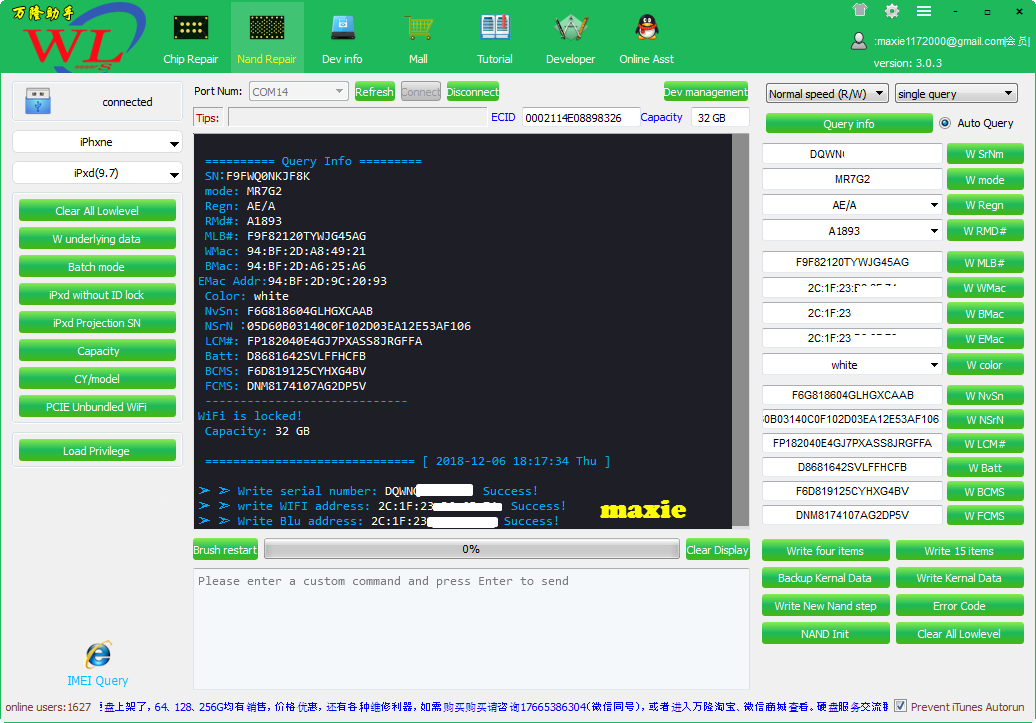Open the iPhxne device type dropdown
1036x723 pixels.
[x=97, y=142]
